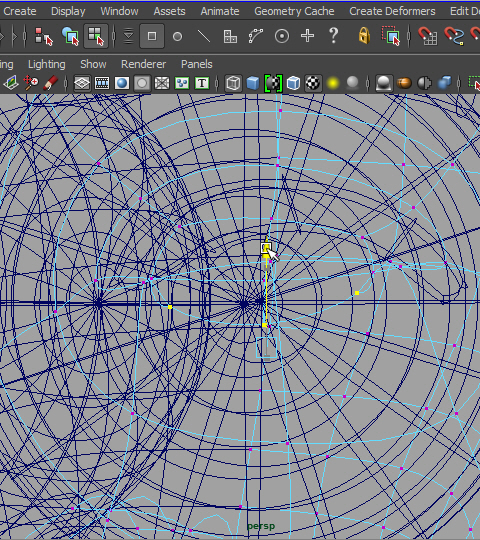Switch to smooth shade all blue cube
The height and width of the screenshot is (540, 480).
[x=253, y=83]
